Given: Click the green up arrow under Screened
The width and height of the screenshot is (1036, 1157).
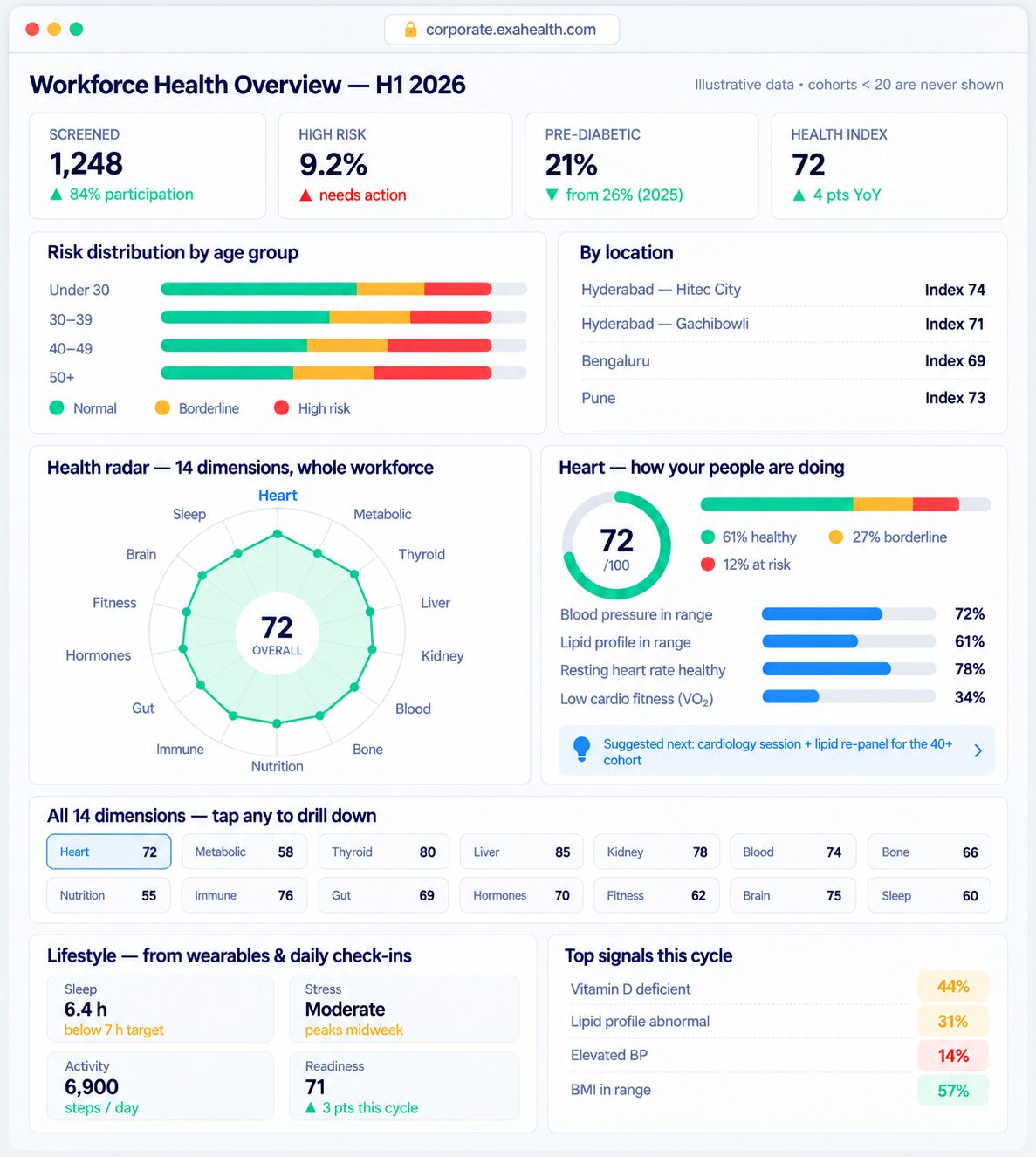Looking at the screenshot, I should pyautogui.click(x=57, y=195).
